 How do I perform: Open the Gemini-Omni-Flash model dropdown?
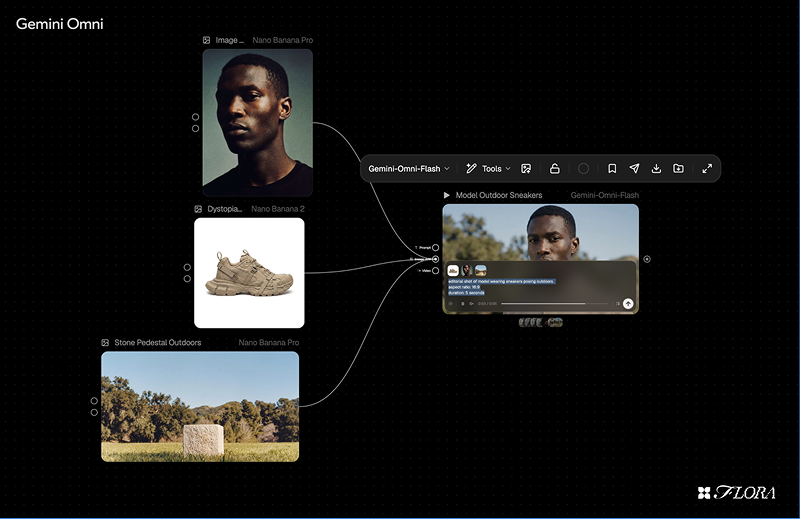(x=409, y=168)
